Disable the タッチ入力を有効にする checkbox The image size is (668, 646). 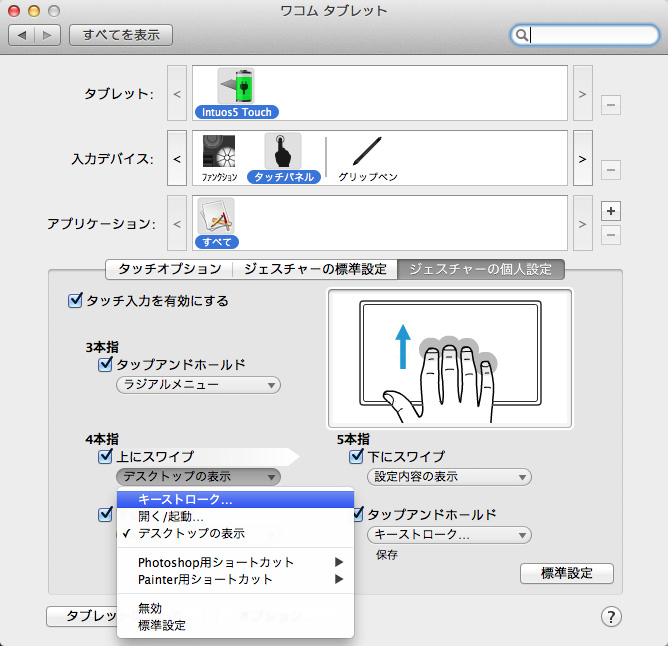tap(75, 300)
